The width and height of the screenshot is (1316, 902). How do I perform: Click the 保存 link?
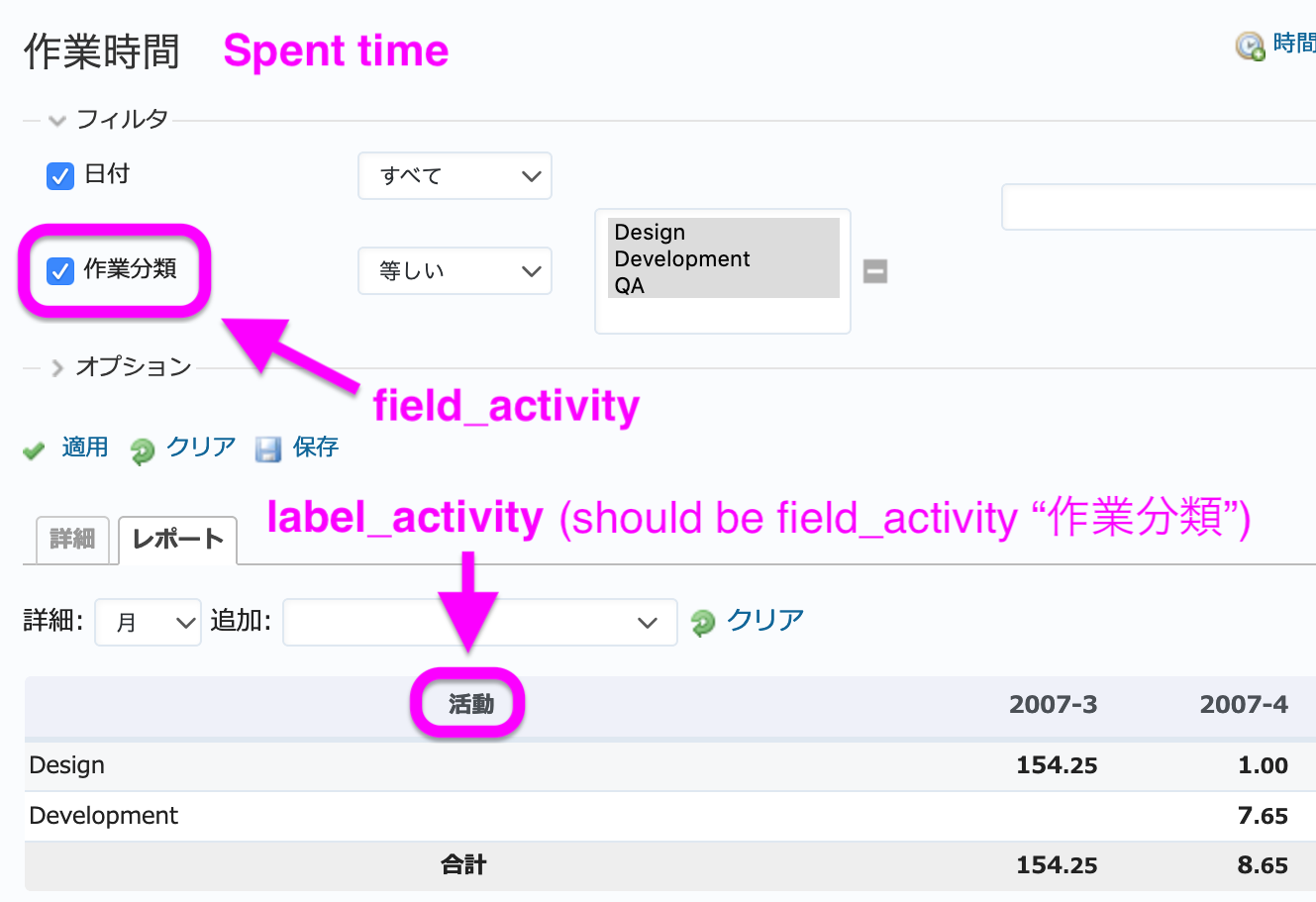point(316,448)
